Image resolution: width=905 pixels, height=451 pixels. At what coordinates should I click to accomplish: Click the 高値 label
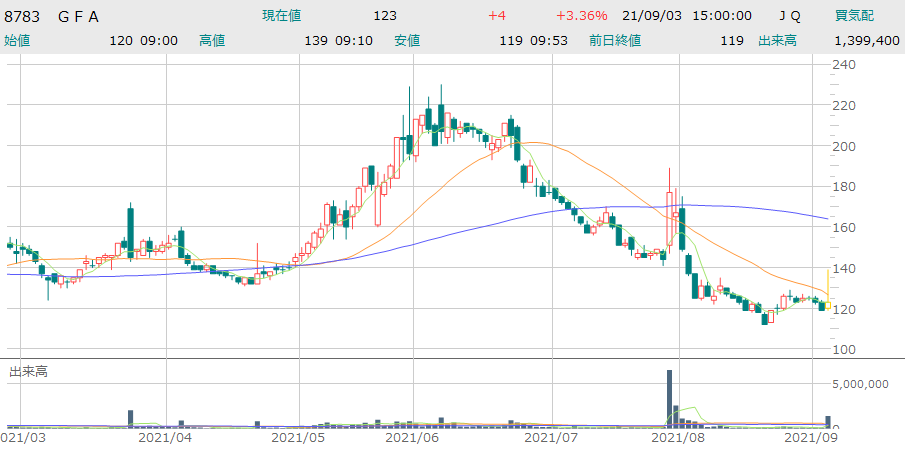[212, 41]
